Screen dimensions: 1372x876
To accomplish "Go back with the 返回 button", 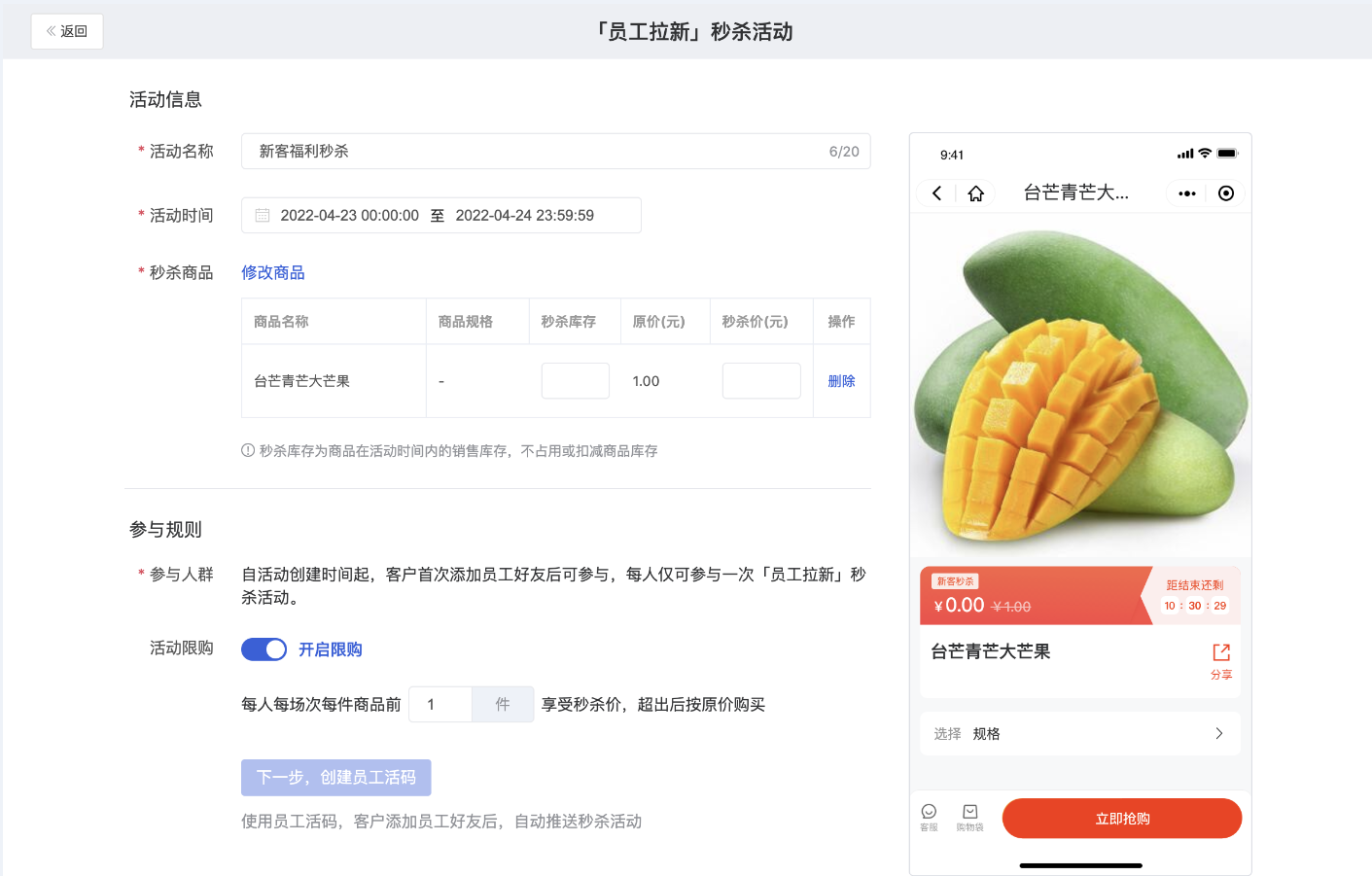I will click(67, 31).
